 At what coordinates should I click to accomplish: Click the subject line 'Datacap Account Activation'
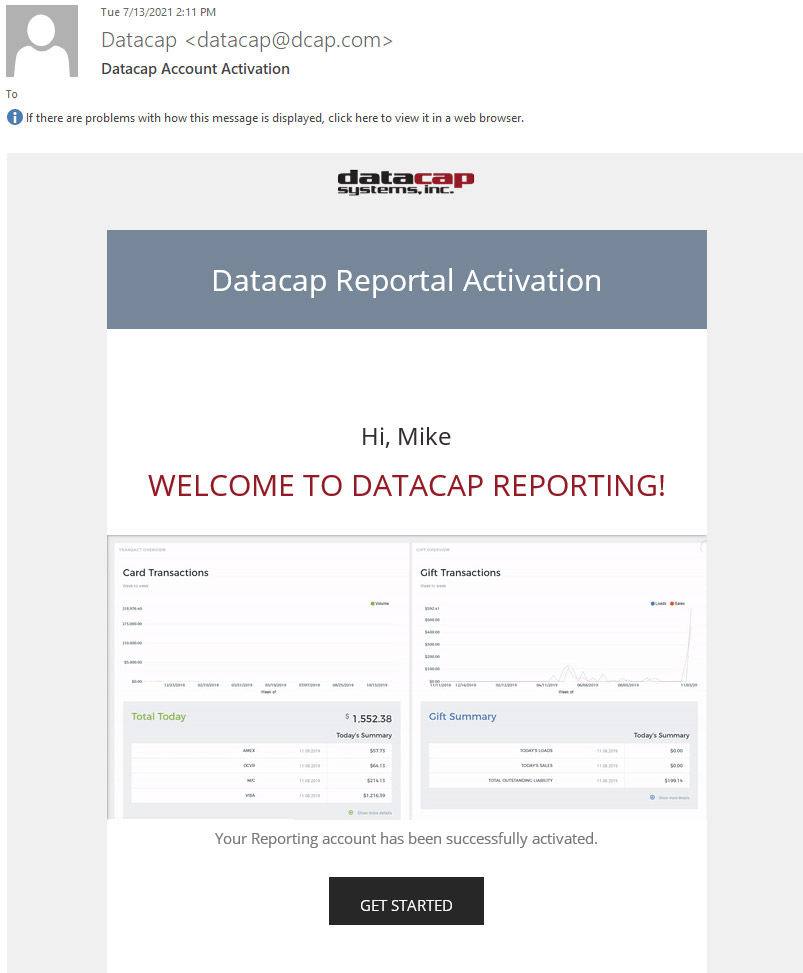(195, 69)
